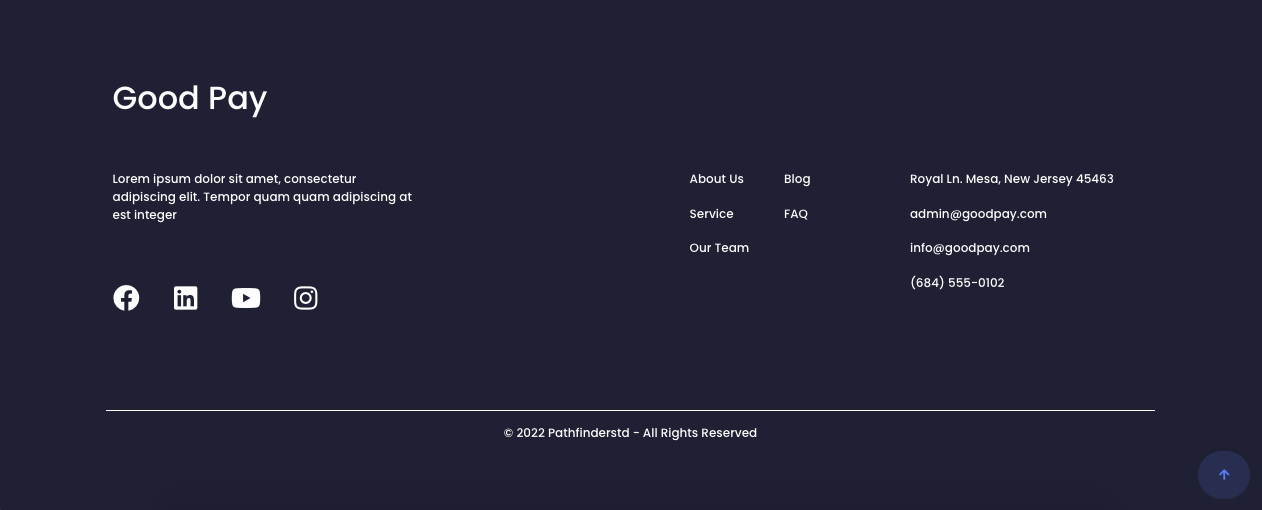Select the info@goodpay.com email link
The height and width of the screenshot is (510, 1262).
click(x=969, y=248)
